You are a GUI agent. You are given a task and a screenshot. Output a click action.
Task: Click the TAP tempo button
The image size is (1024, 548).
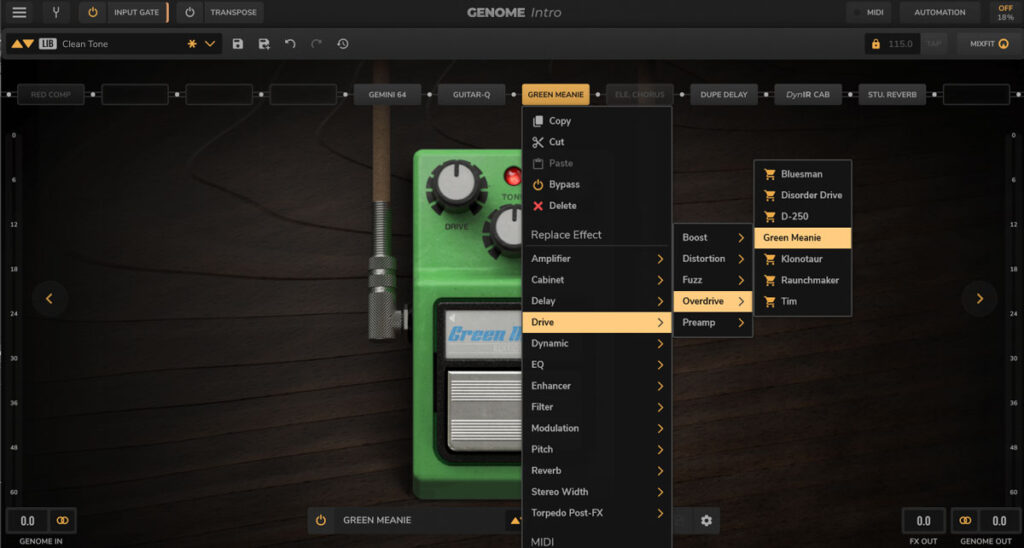click(x=934, y=44)
